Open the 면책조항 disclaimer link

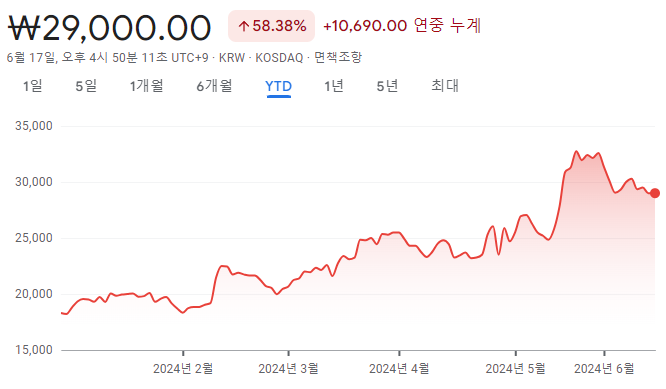point(338,57)
